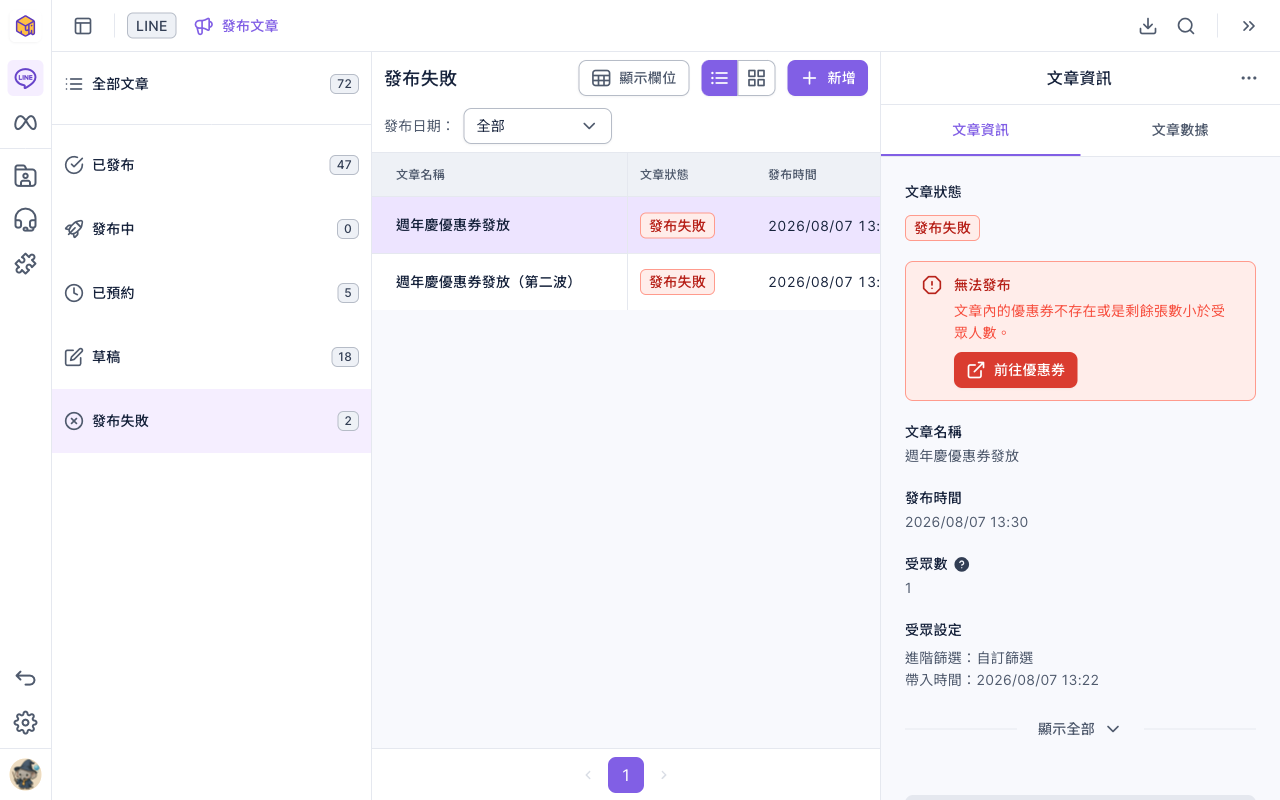Click the 2026/08/07 13:30 publish time in details

pos(966,522)
